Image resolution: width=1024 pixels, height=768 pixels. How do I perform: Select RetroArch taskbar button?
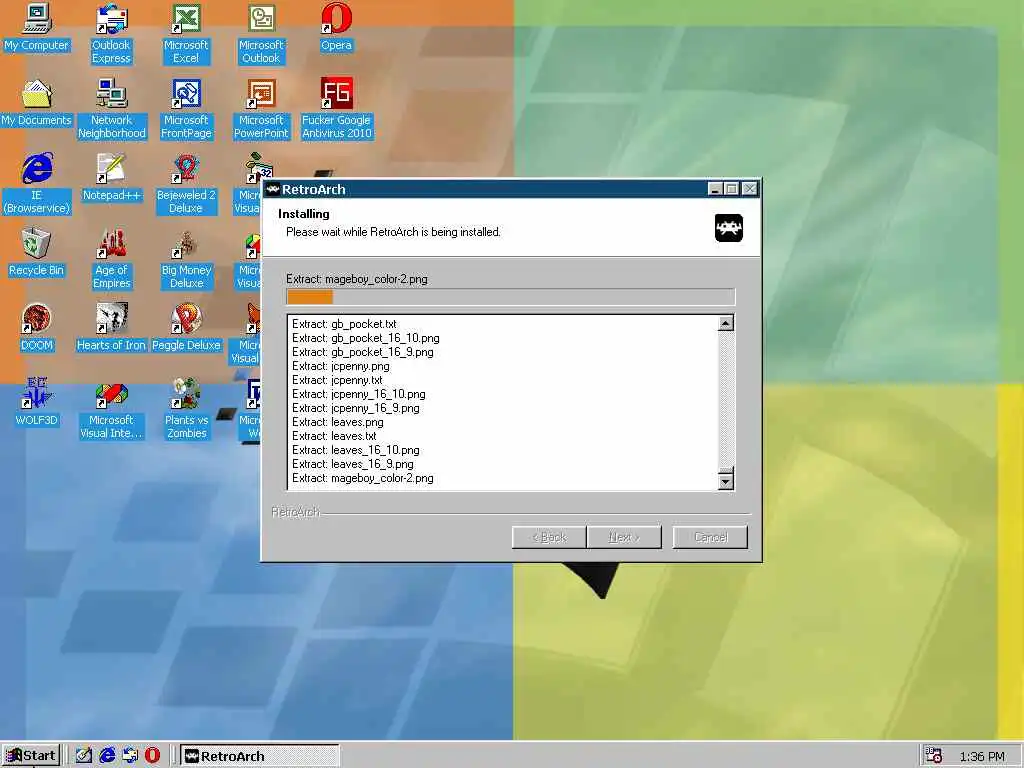point(260,756)
